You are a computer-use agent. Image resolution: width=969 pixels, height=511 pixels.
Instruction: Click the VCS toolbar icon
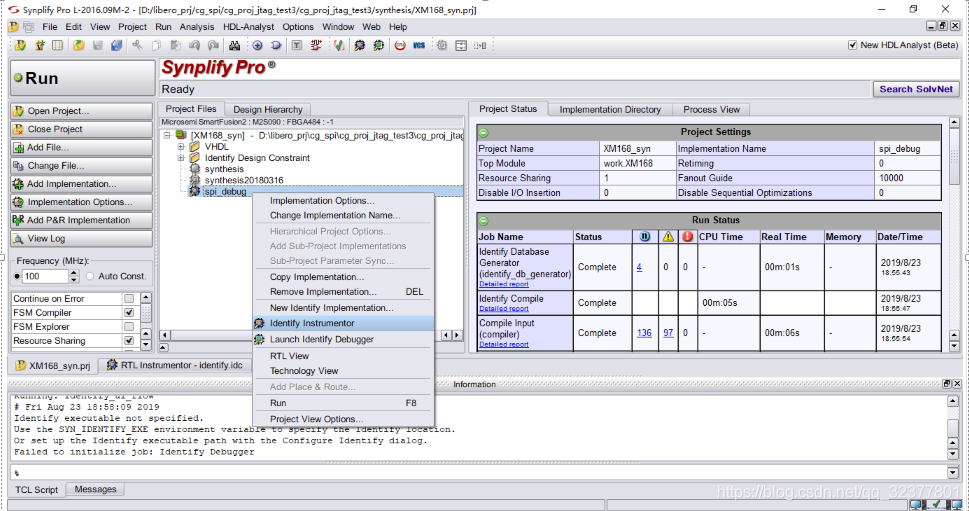(419, 45)
